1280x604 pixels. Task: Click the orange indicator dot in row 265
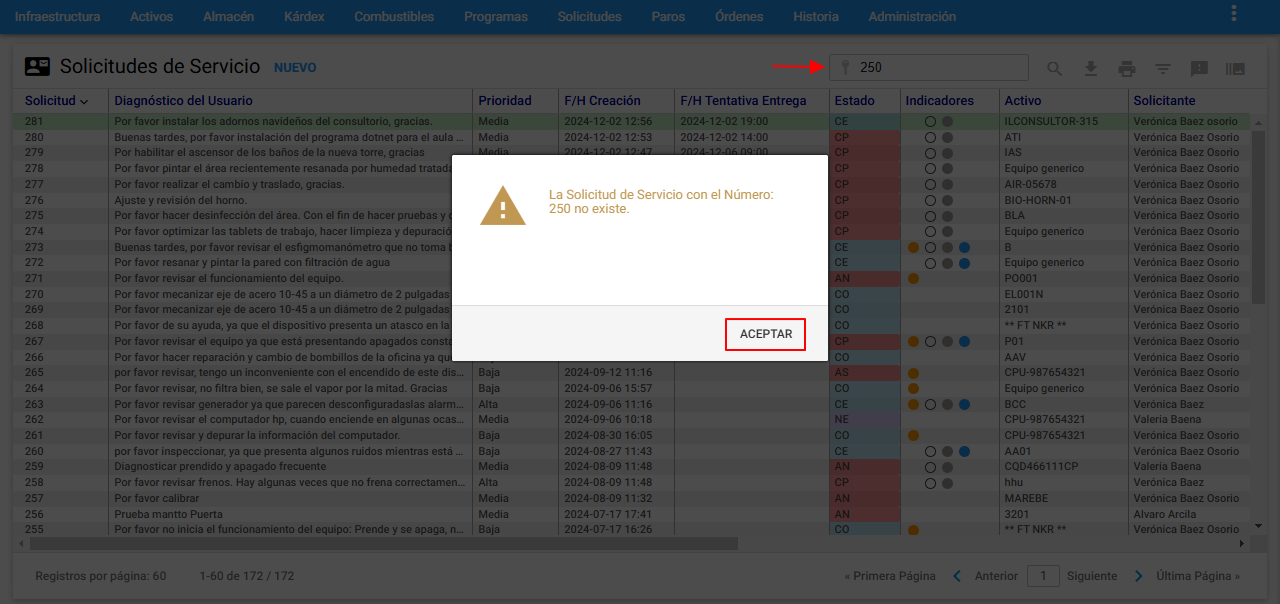[913, 373]
